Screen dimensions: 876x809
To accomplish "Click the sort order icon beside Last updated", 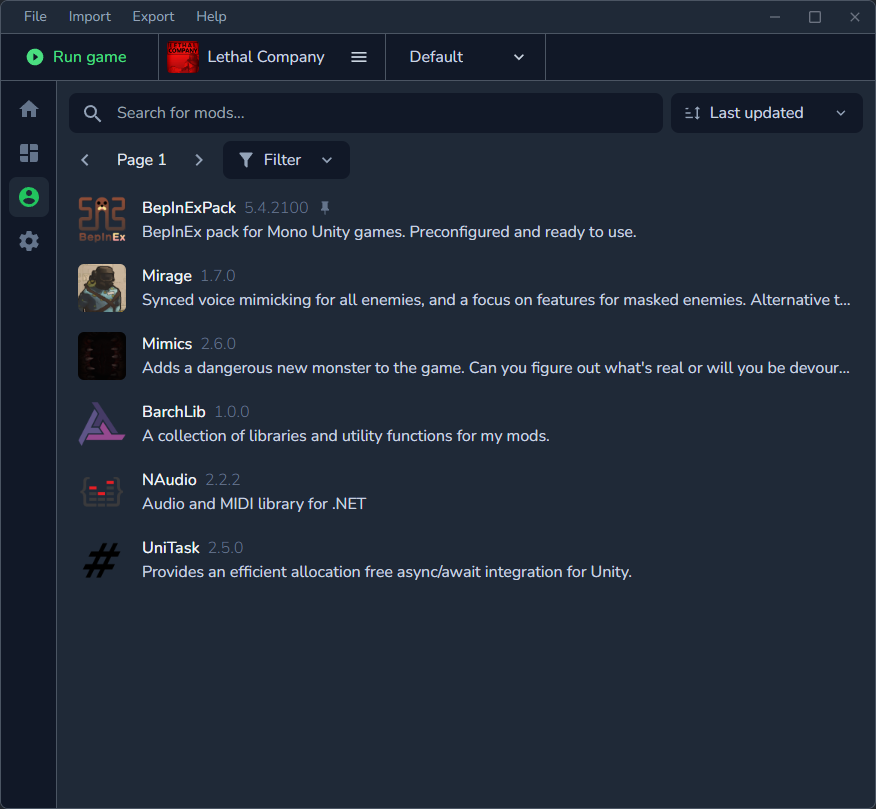I will point(692,113).
